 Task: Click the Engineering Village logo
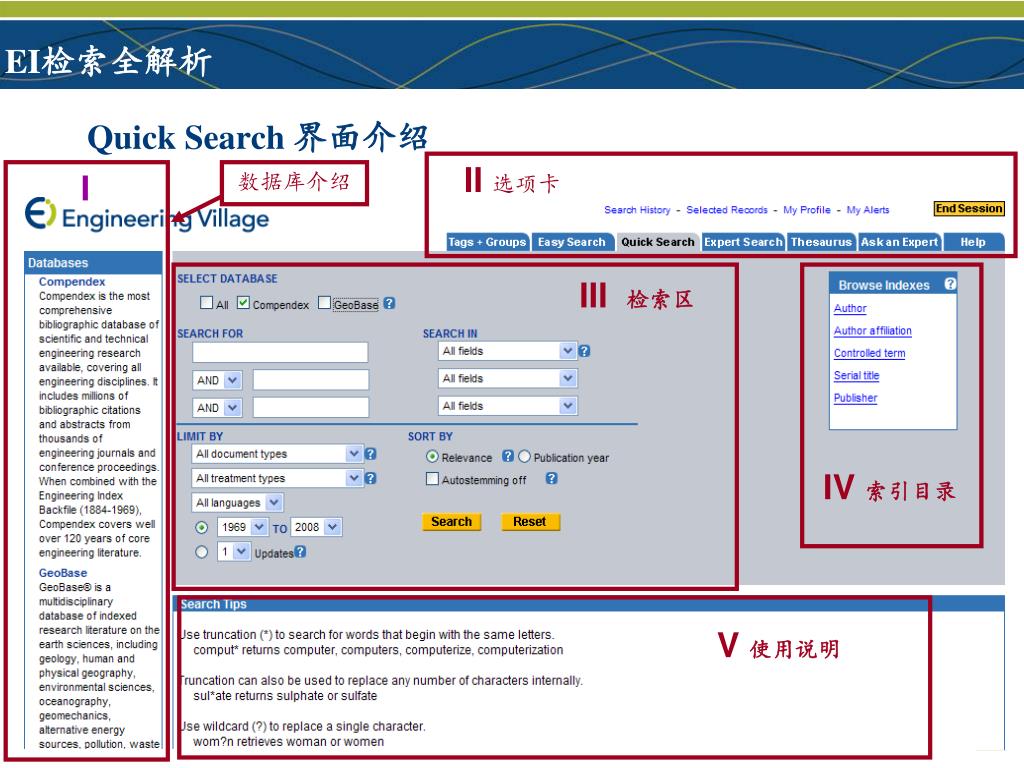(147, 216)
